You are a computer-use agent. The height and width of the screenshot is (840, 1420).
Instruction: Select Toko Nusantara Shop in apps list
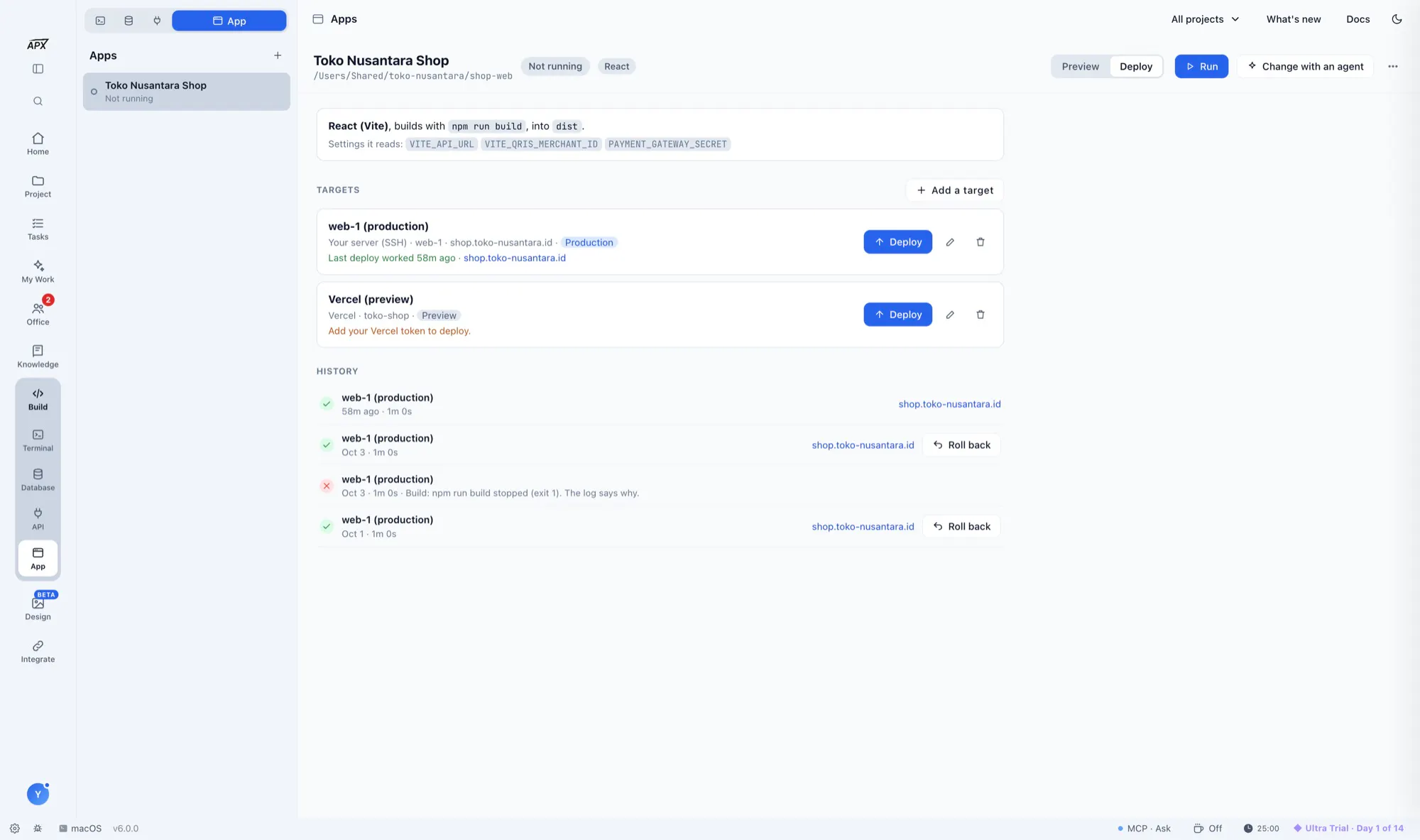187,92
